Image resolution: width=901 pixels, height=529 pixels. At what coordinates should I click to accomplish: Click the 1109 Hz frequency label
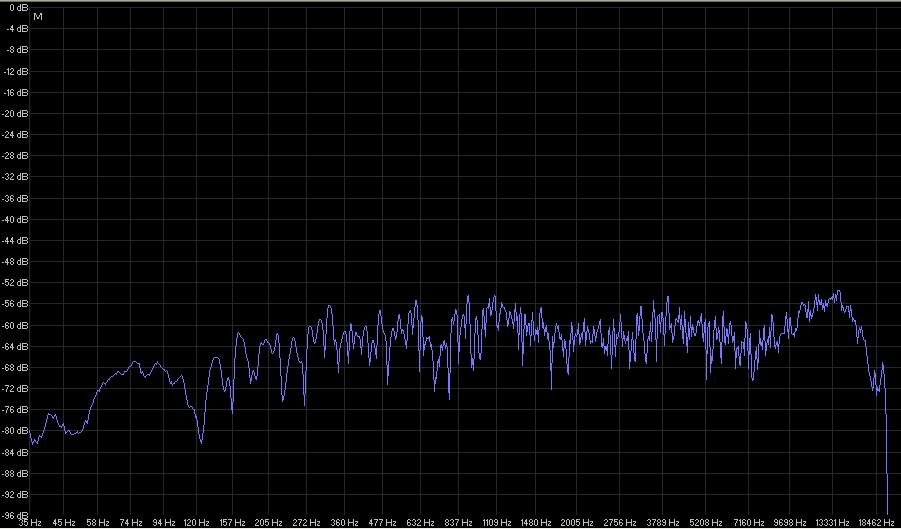[495, 523]
